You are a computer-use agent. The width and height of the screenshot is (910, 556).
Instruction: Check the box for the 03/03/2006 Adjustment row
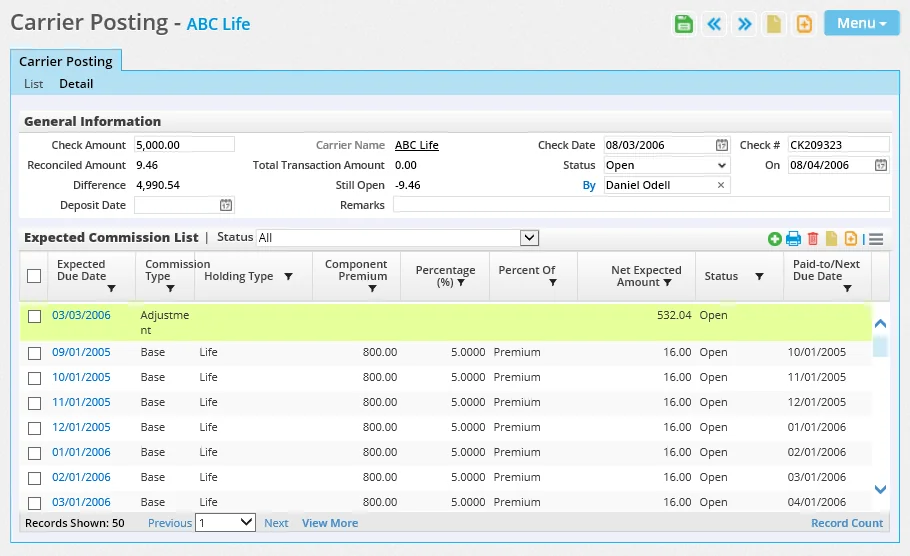coord(35,316)
